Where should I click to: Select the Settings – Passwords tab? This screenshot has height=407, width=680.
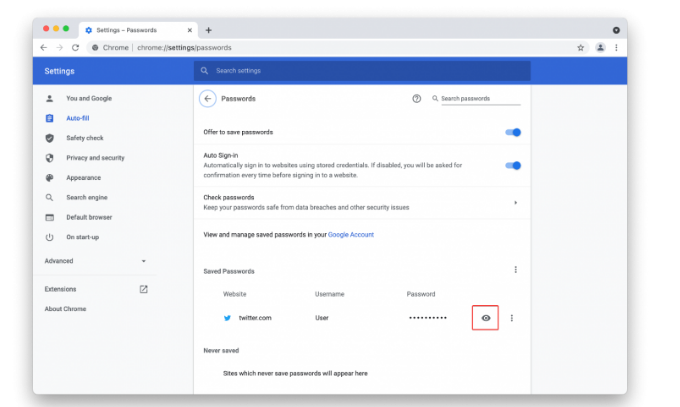[138, 30]
